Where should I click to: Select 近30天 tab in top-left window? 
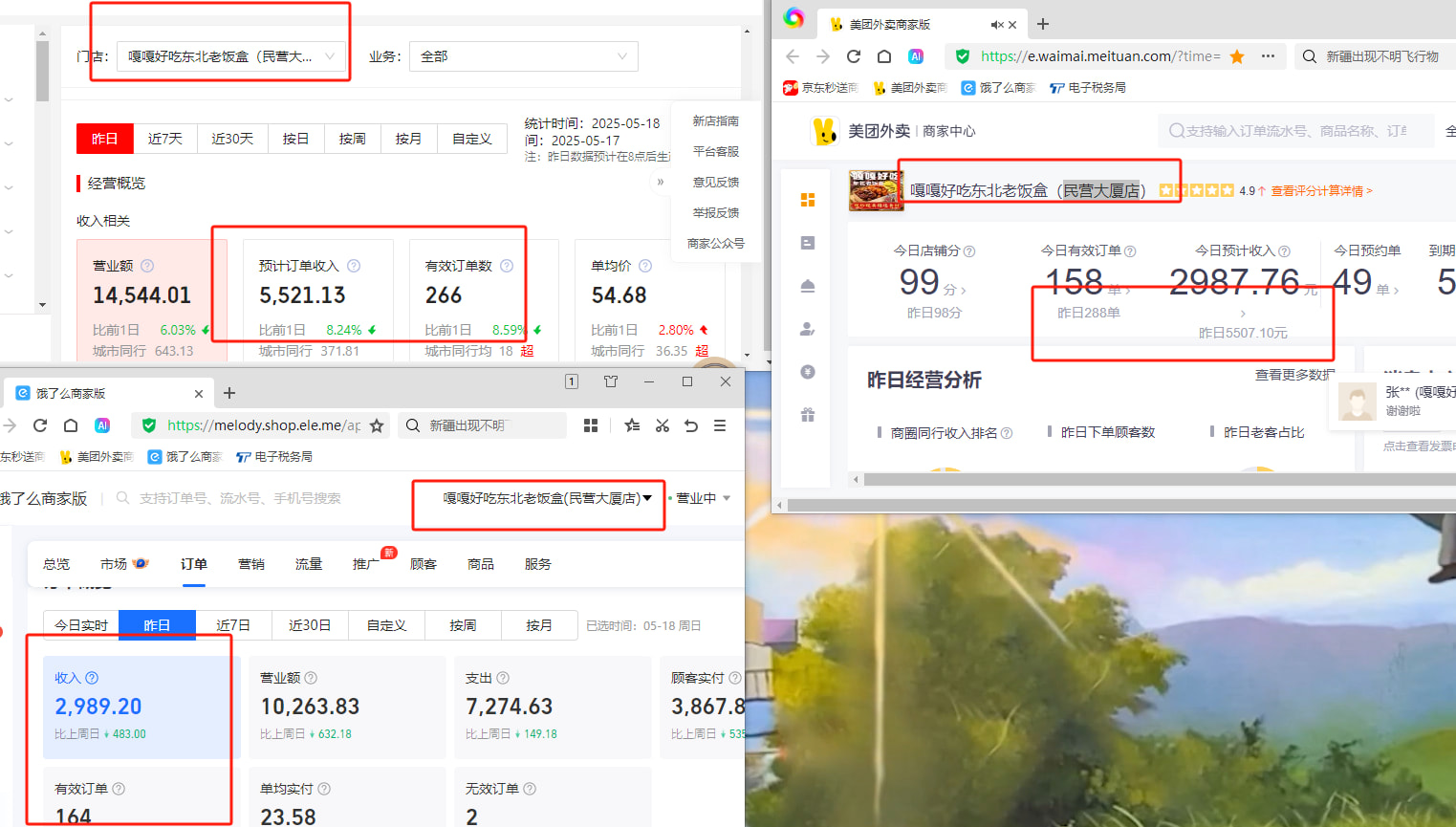click(232, 139)
